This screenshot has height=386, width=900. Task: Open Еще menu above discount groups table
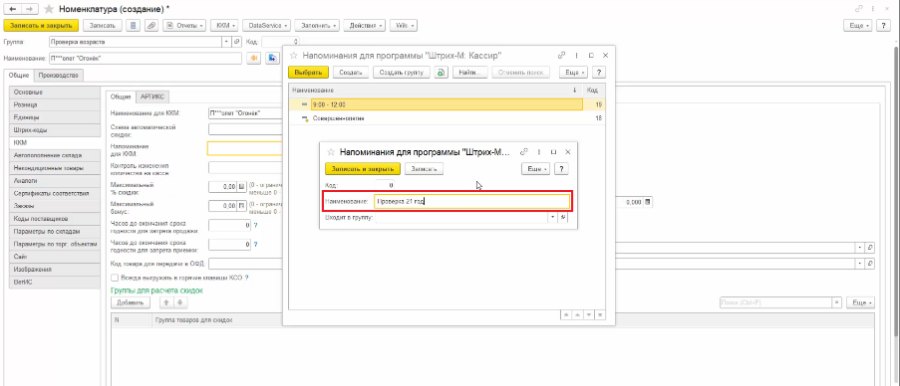click(860, 303)
